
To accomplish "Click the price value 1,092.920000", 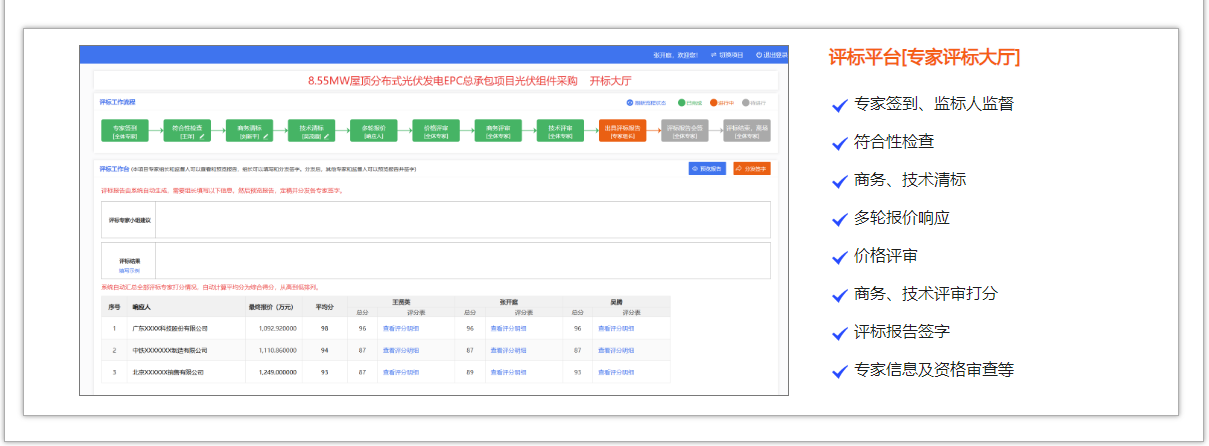I will (278, 327).
